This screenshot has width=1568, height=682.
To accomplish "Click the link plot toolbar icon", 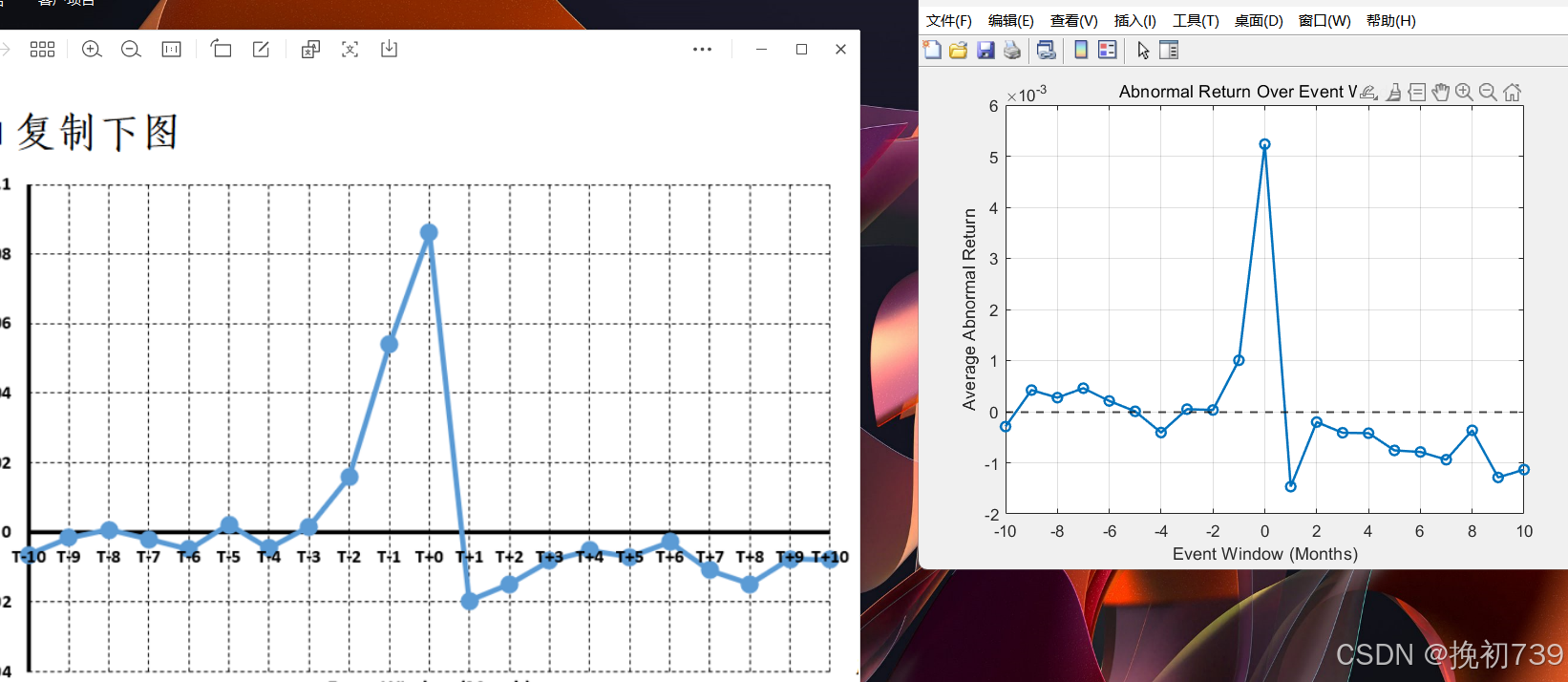I will coord(1047,50).
